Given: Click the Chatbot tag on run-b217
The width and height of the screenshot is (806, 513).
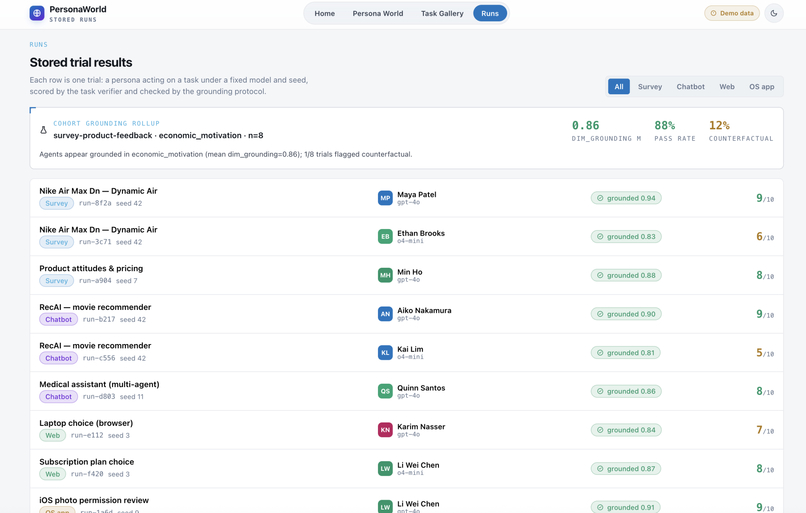Looking at the screenshot, I should tap(59, 319).
